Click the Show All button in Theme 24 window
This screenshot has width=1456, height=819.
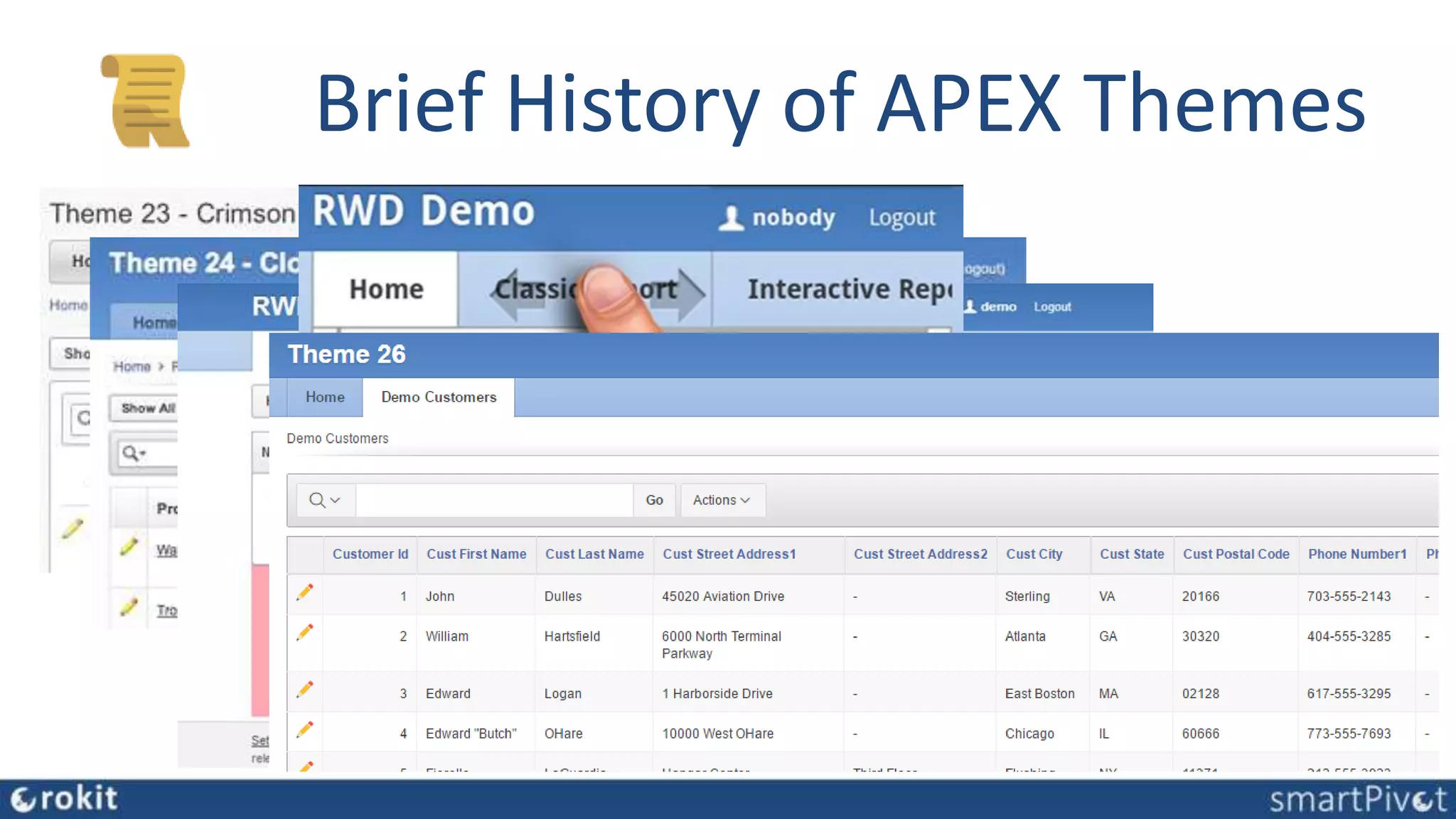click(145, 409)
